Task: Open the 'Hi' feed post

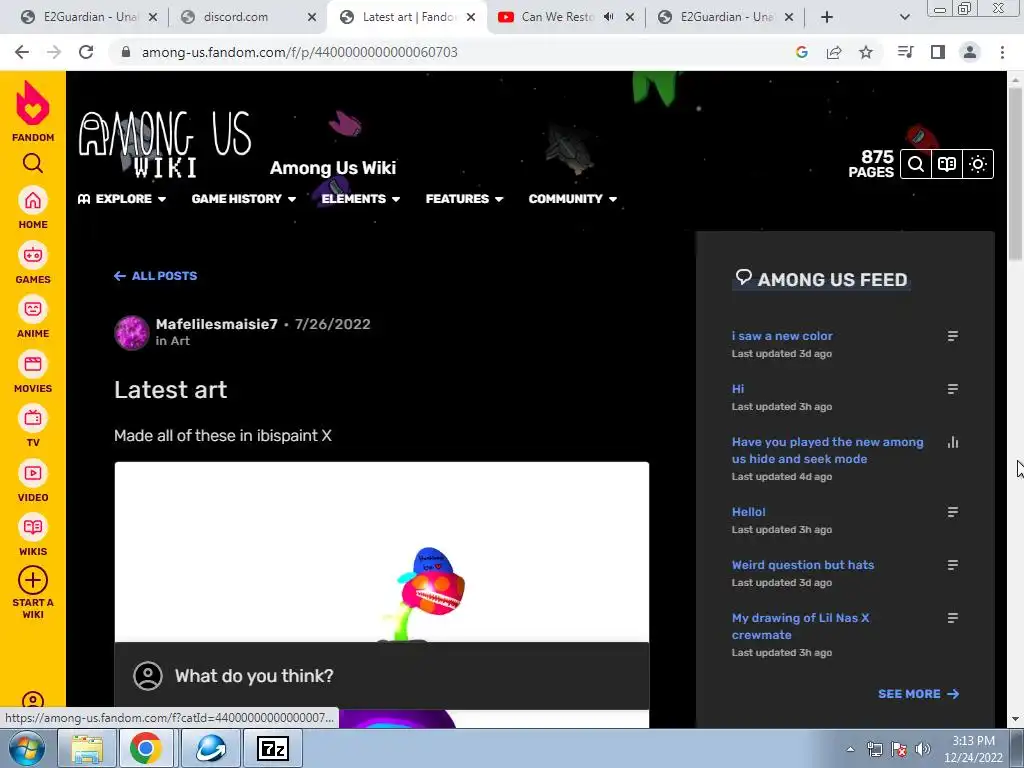Action: pos(738,389)
